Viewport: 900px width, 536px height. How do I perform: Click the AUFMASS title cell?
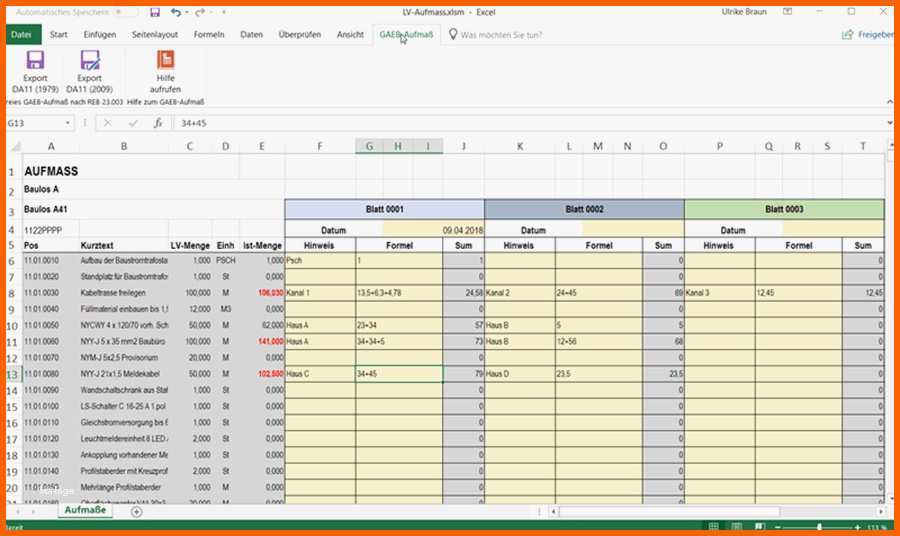click(x=51, y=172)
